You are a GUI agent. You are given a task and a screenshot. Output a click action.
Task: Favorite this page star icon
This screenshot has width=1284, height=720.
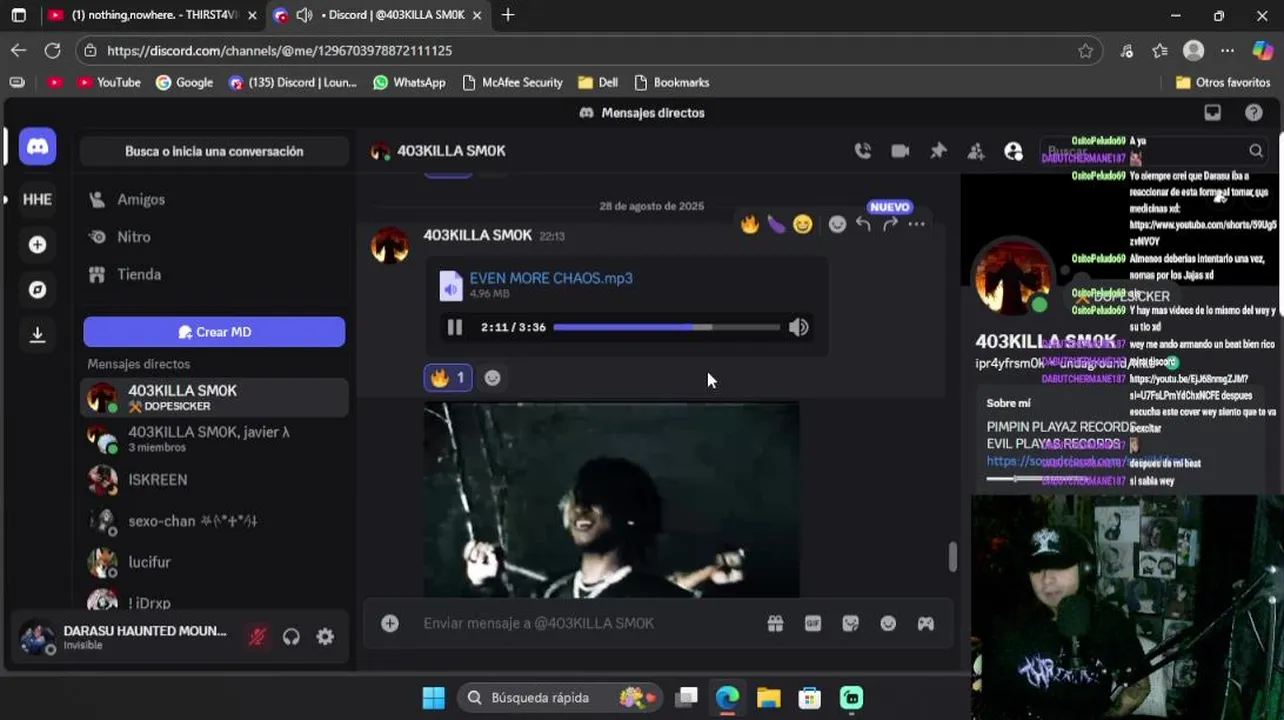pos(1085,50)
